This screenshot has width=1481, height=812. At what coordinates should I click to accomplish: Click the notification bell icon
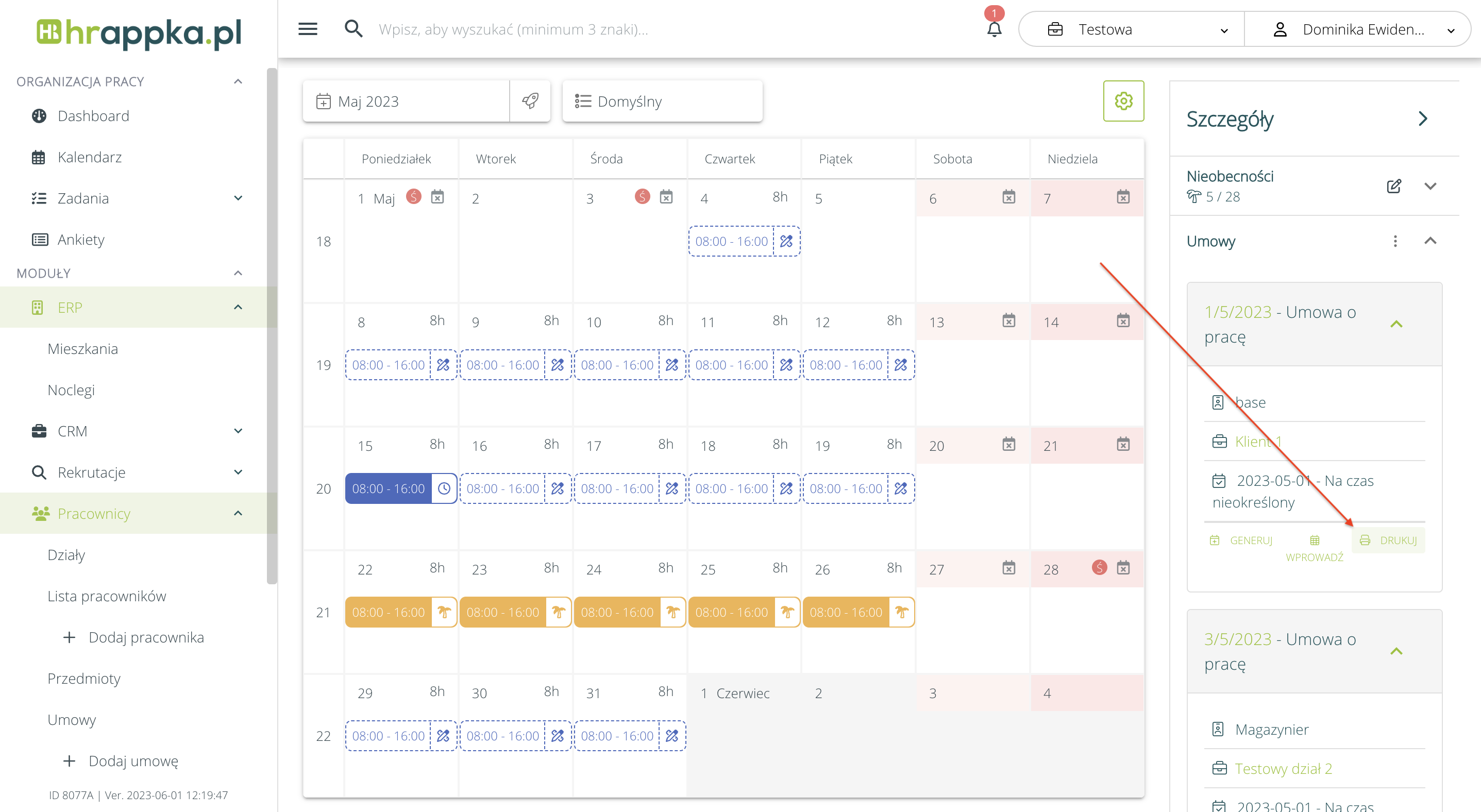(994, 29)
